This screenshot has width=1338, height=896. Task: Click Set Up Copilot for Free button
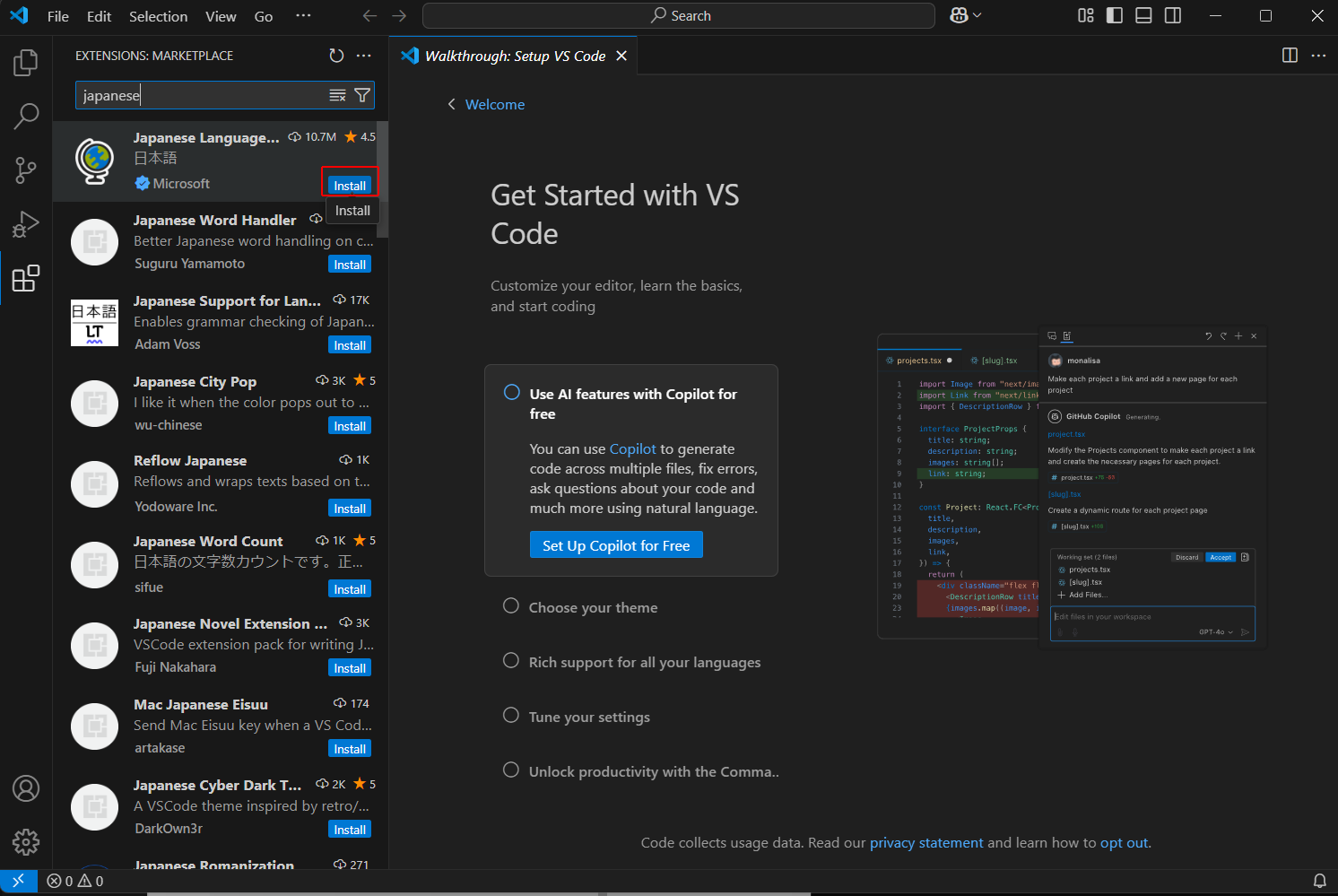[x=616, y=545]
